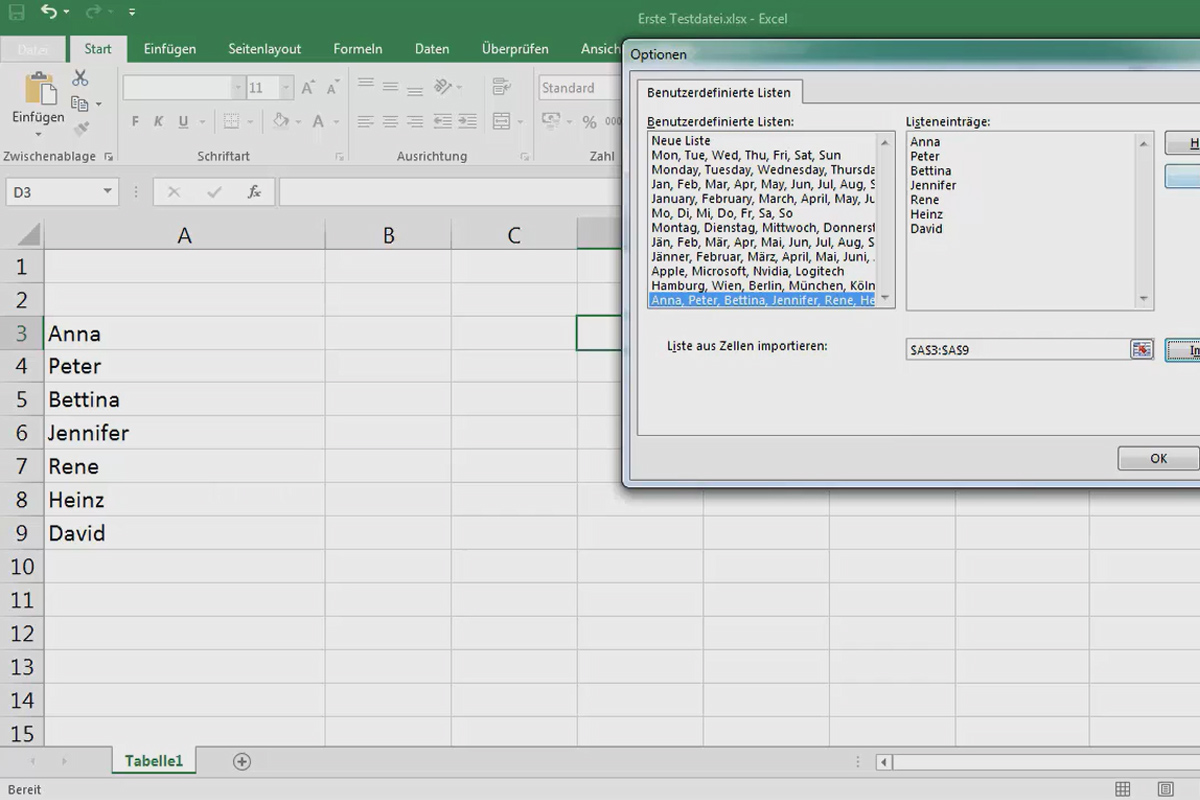Switch to the Formeln ribbon tab
1200x800 pixels.
[358, 49]
